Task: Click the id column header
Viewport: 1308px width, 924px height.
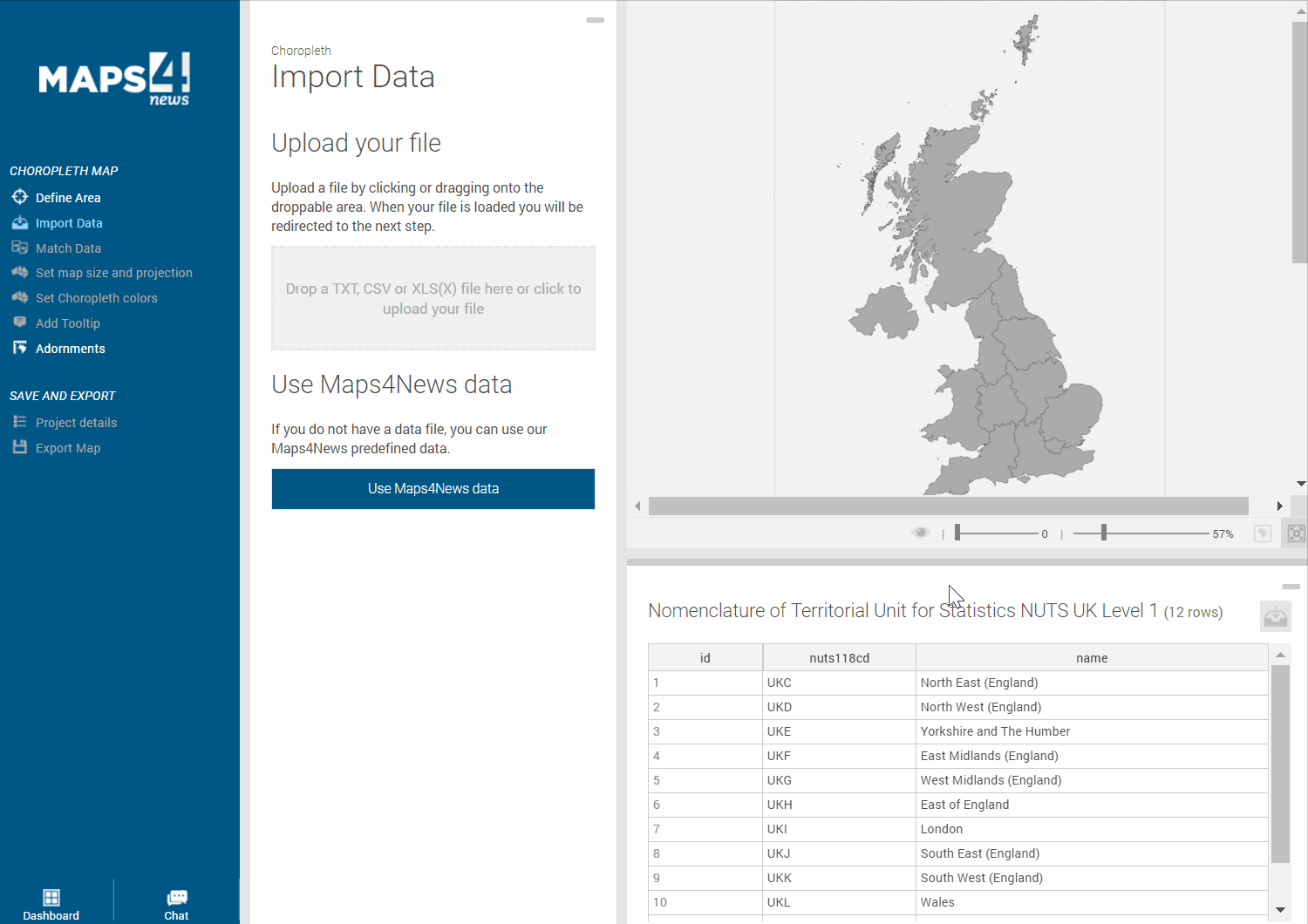Action: click(705, 658)
